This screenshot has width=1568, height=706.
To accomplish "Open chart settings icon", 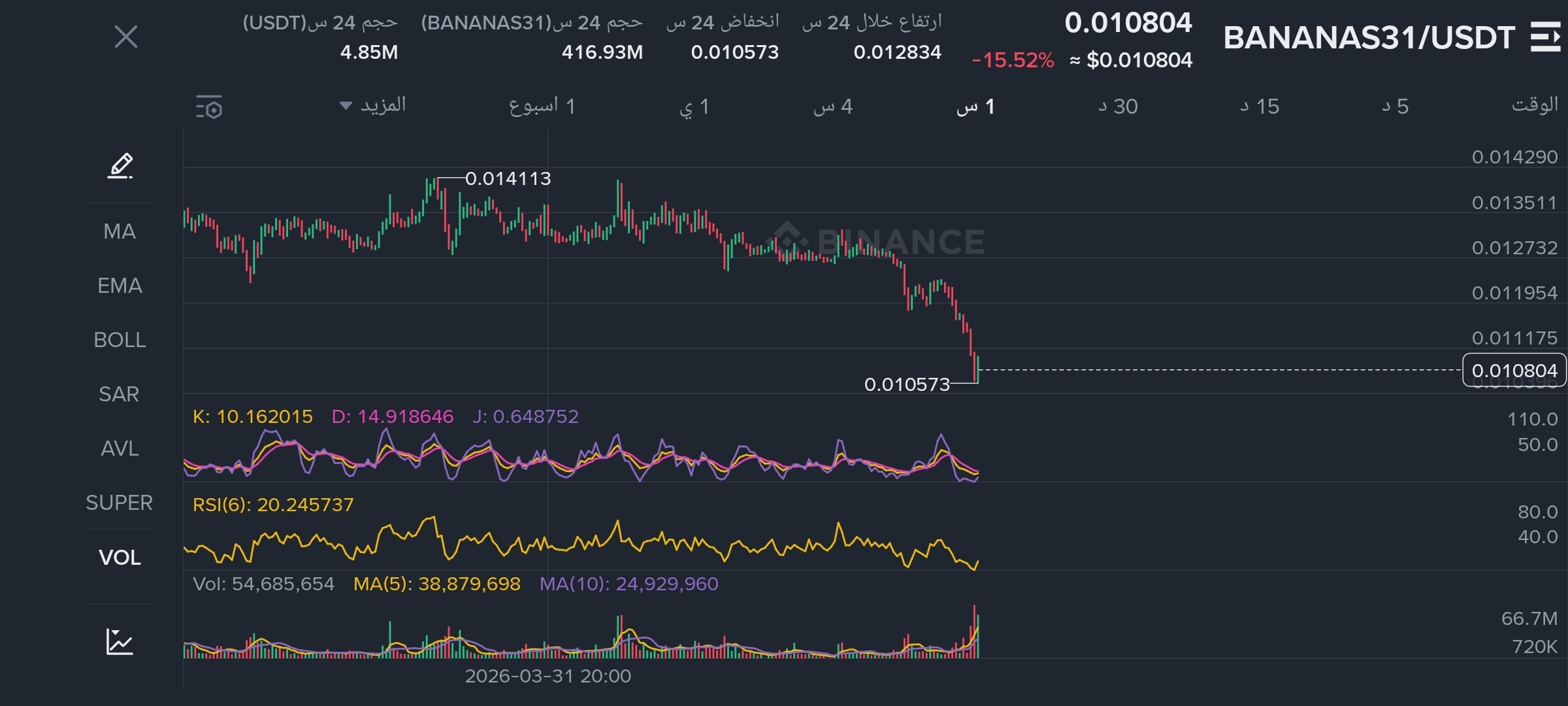I will point(209,107).
